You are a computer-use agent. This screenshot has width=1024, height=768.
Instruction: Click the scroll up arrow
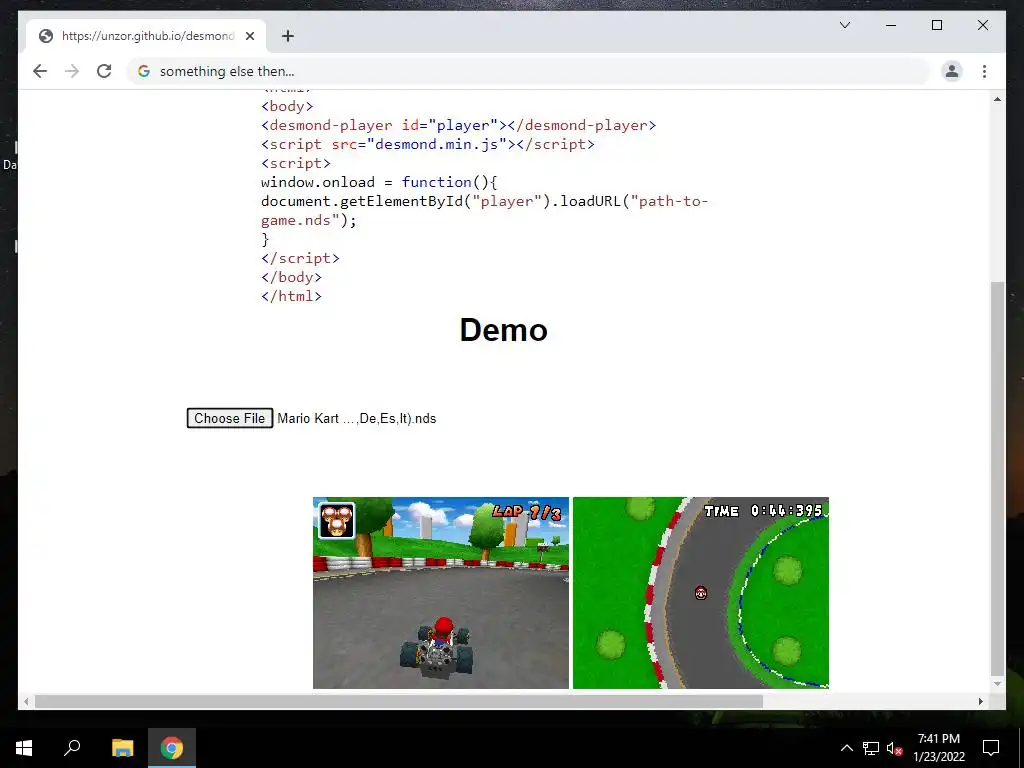(x=997, y=99)
